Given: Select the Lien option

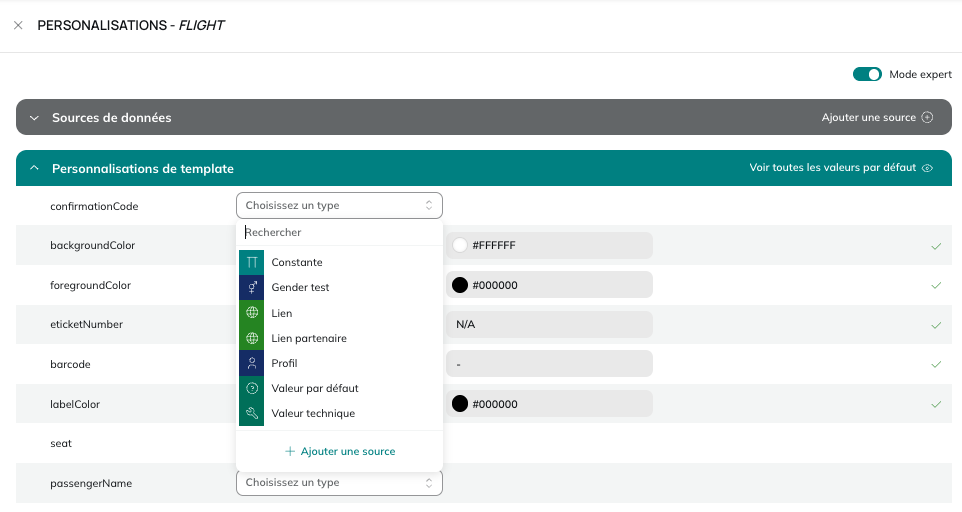Looking at the screenshot, I should [339, 313].
